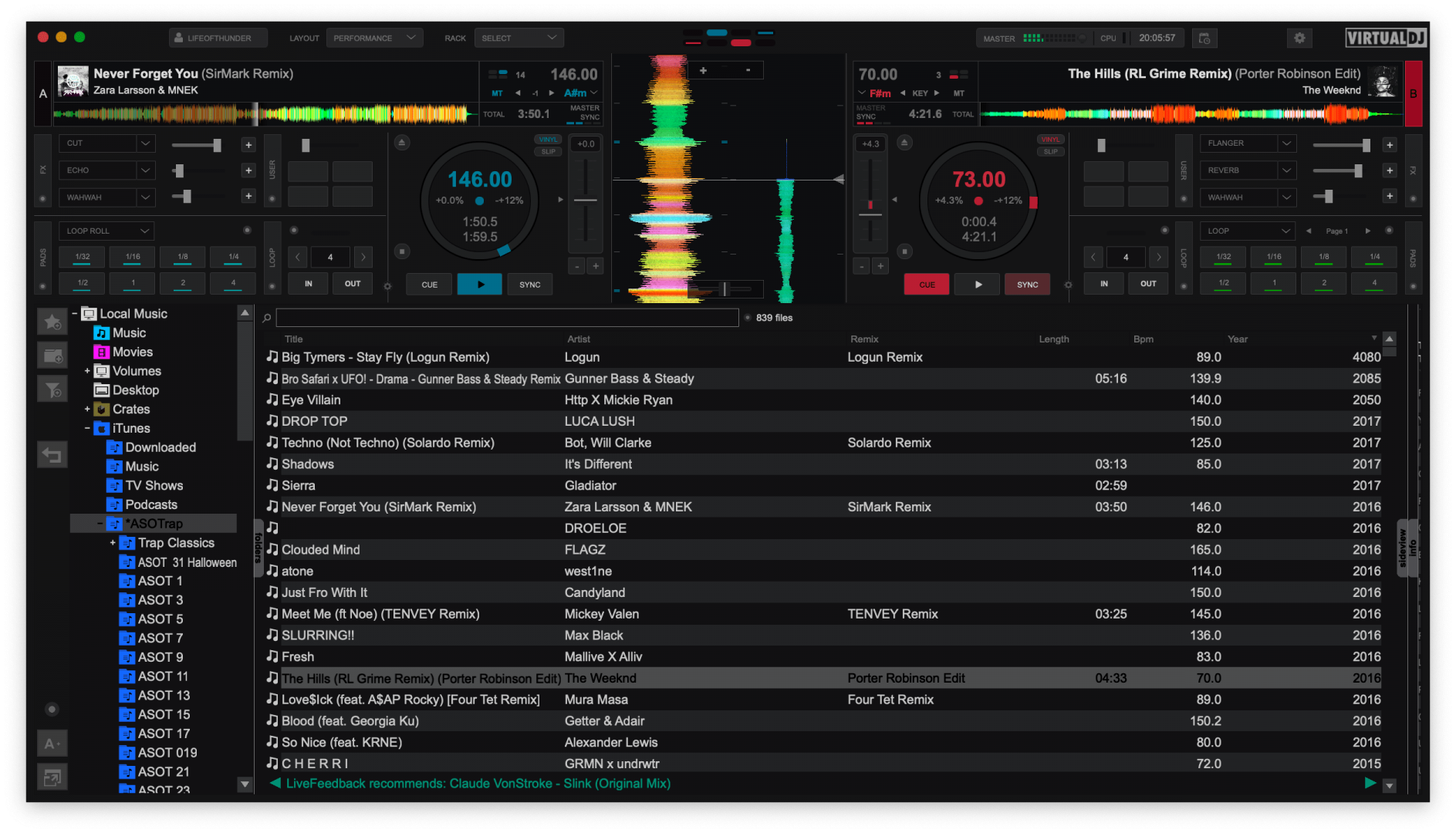This screenshot has height=833, width=1456.
Task: Collapse the iTunes folder
Action: 87,429
